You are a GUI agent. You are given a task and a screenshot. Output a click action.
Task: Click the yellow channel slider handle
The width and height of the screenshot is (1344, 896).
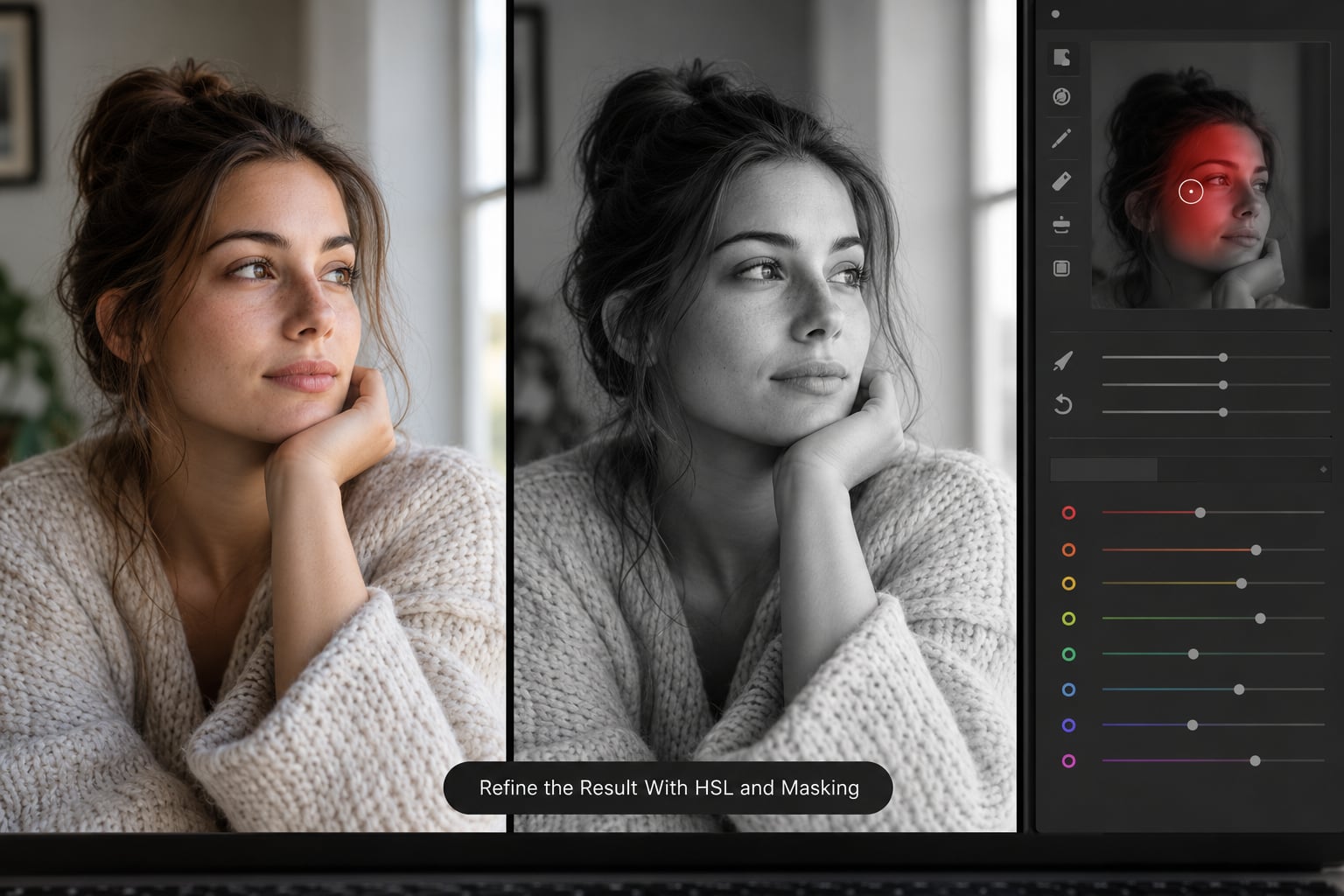coord(1242,584)
